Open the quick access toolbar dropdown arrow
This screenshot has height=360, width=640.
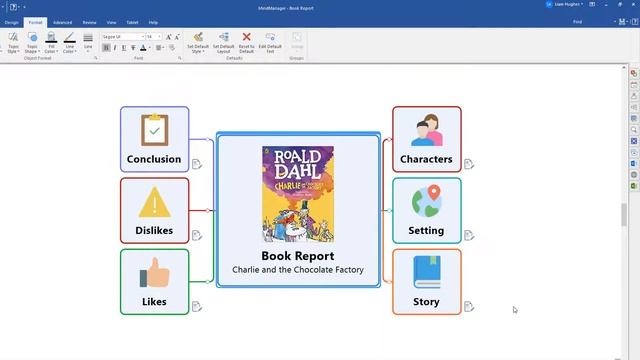point(24,7)
